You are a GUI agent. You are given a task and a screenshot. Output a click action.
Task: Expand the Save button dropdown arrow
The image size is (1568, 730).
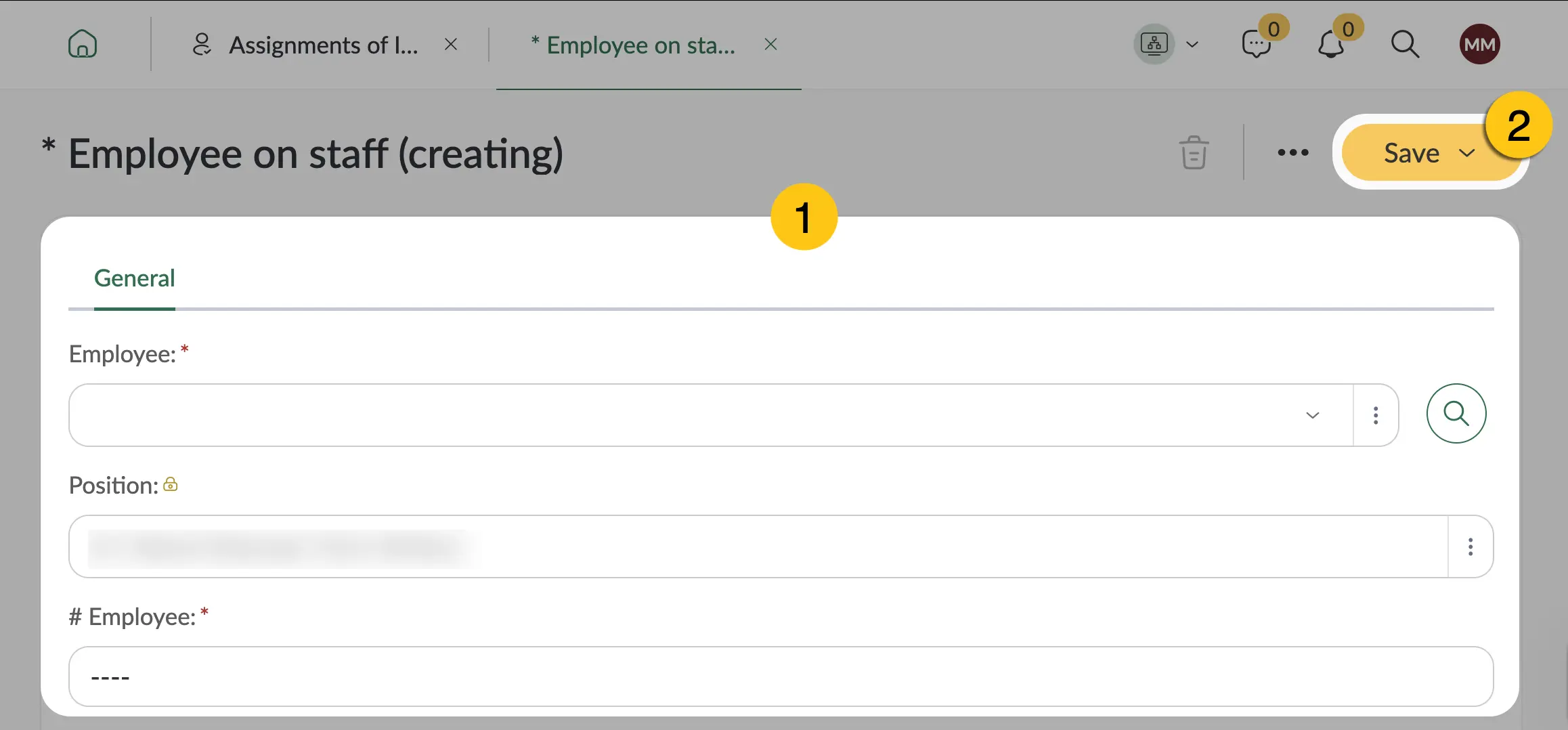coord(1466,153)
